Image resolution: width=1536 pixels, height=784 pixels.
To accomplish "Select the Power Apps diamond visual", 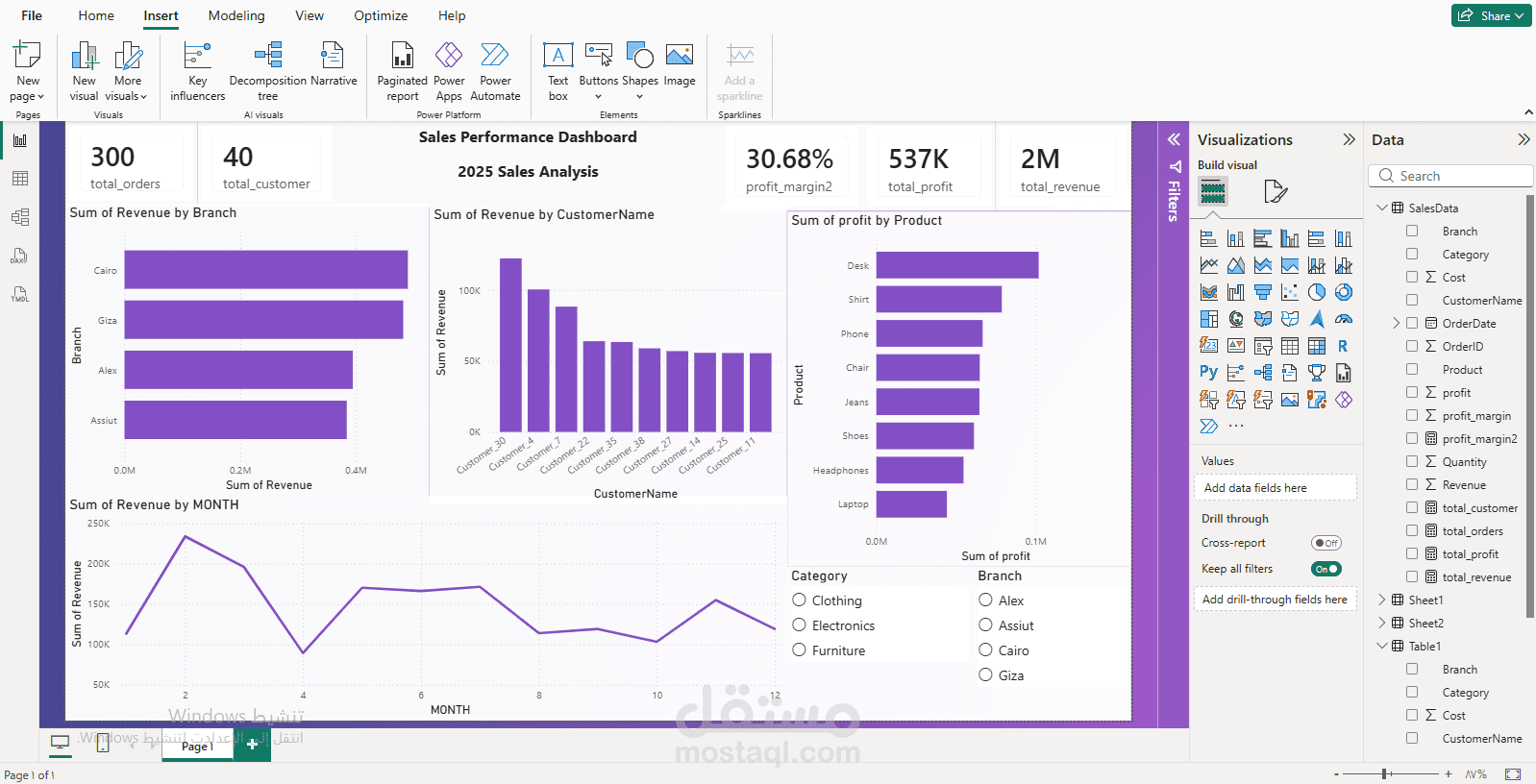I will coord(1344,400).
